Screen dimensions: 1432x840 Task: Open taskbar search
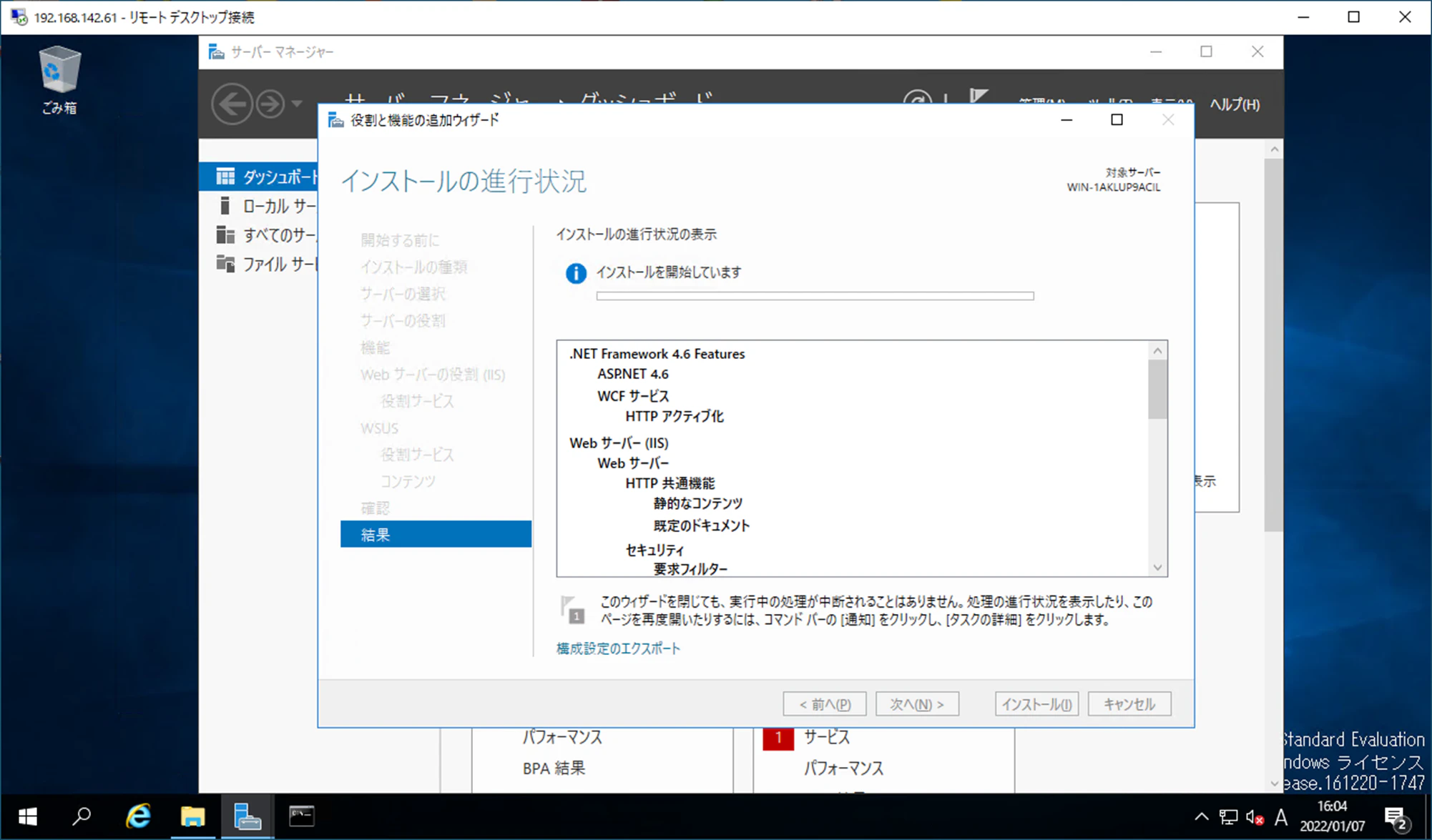pyautogui.click(x=82, y=816)
